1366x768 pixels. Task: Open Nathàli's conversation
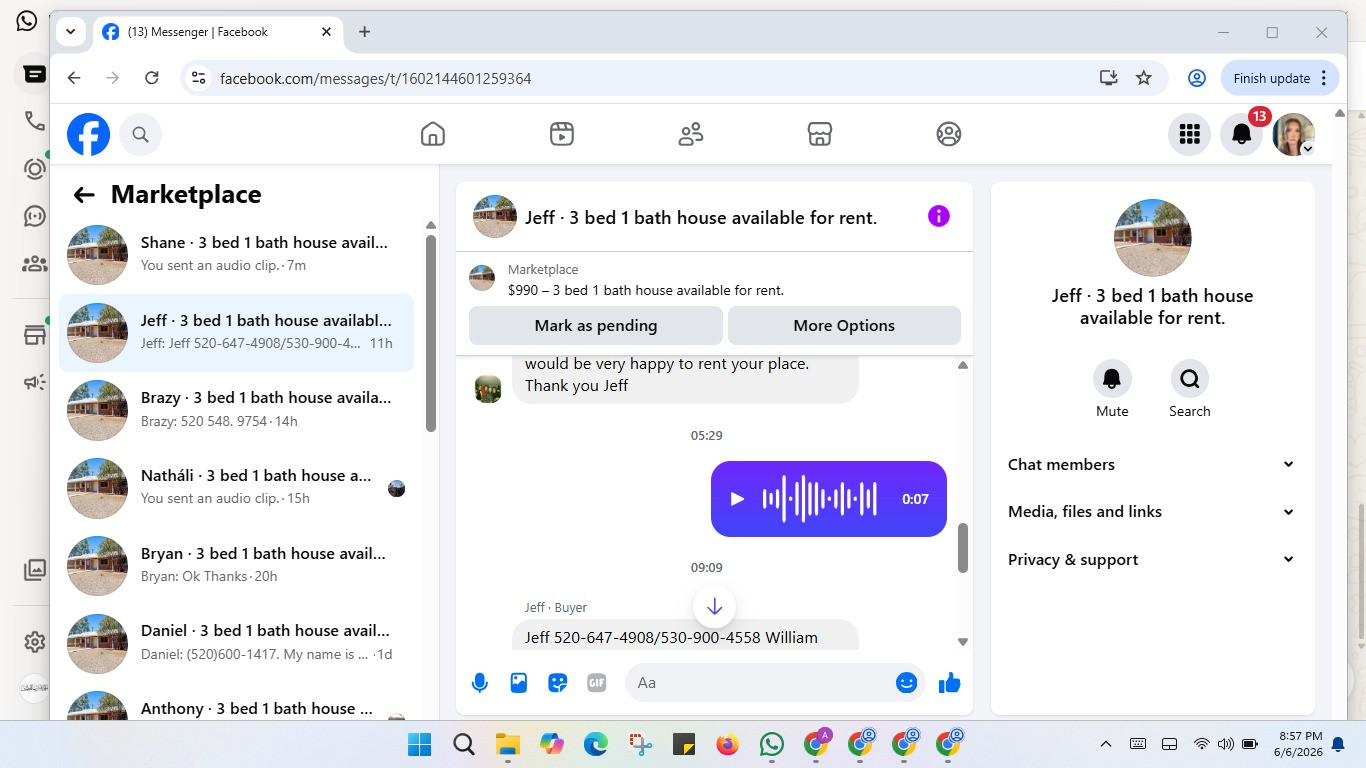(x=237, y=487)
